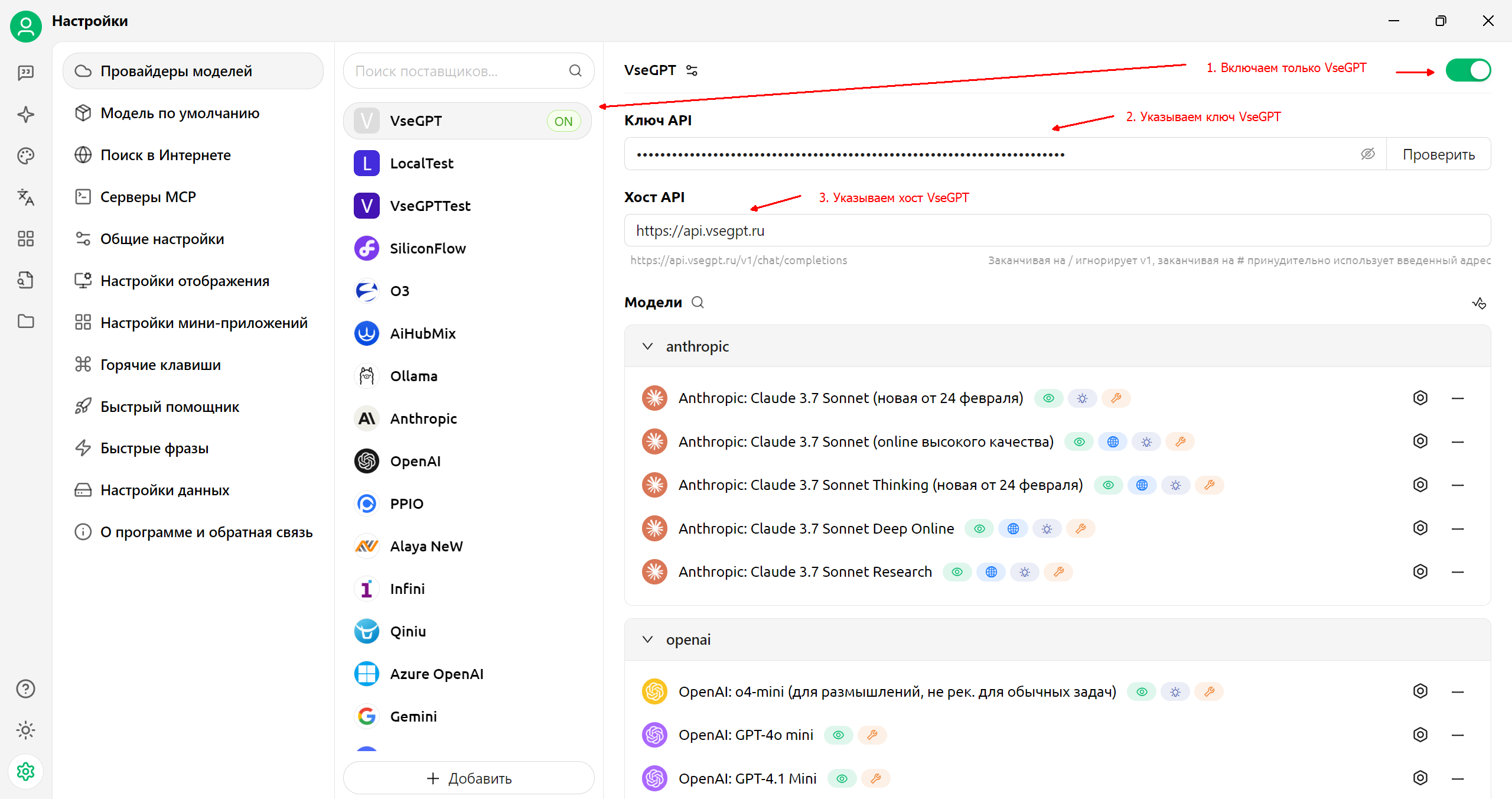Click the search icon next to Модели
Viewport: 1512px width, 799px height.
(698, 302)
